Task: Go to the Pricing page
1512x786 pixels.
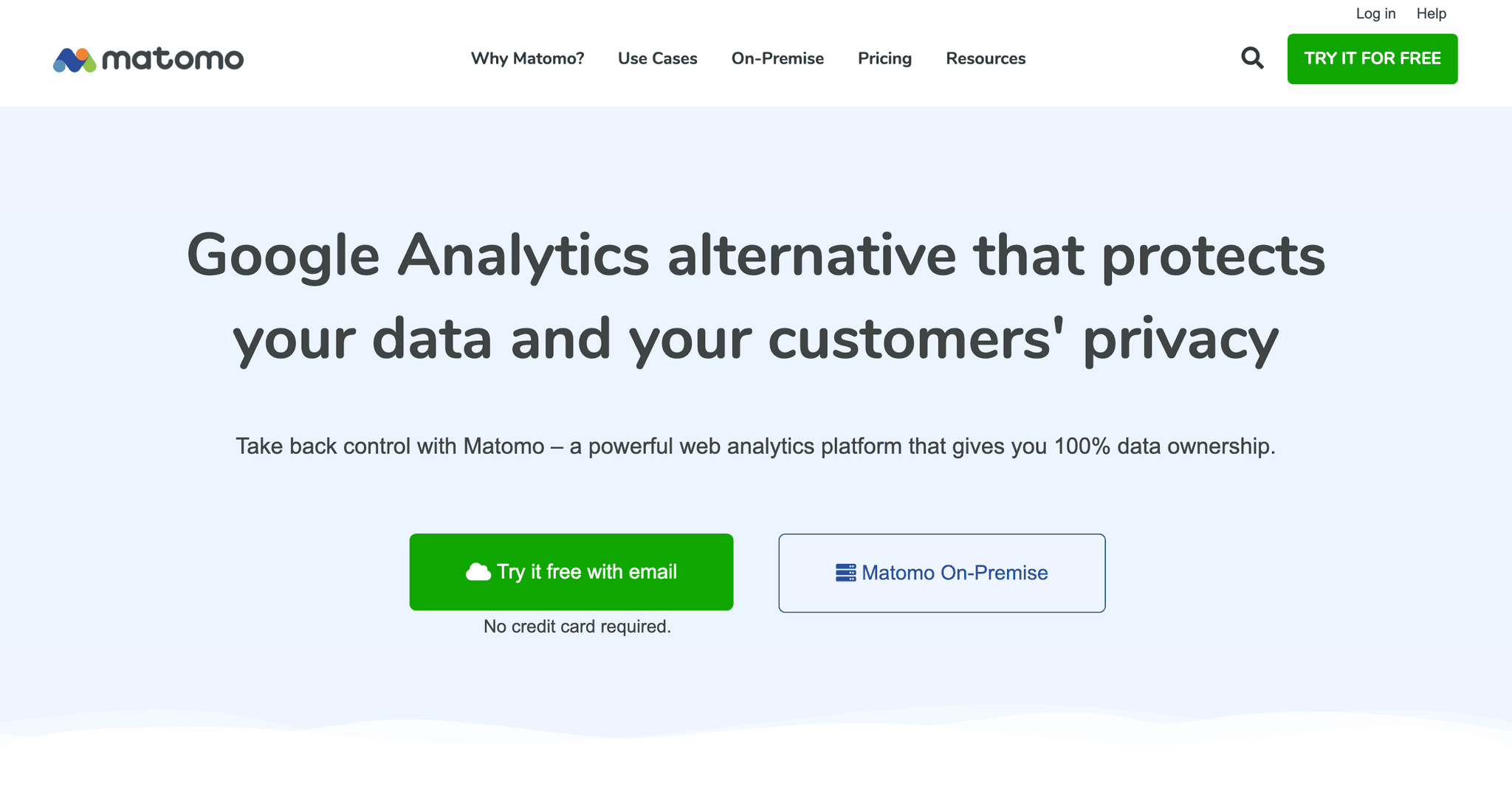Action: click(884, 58)
